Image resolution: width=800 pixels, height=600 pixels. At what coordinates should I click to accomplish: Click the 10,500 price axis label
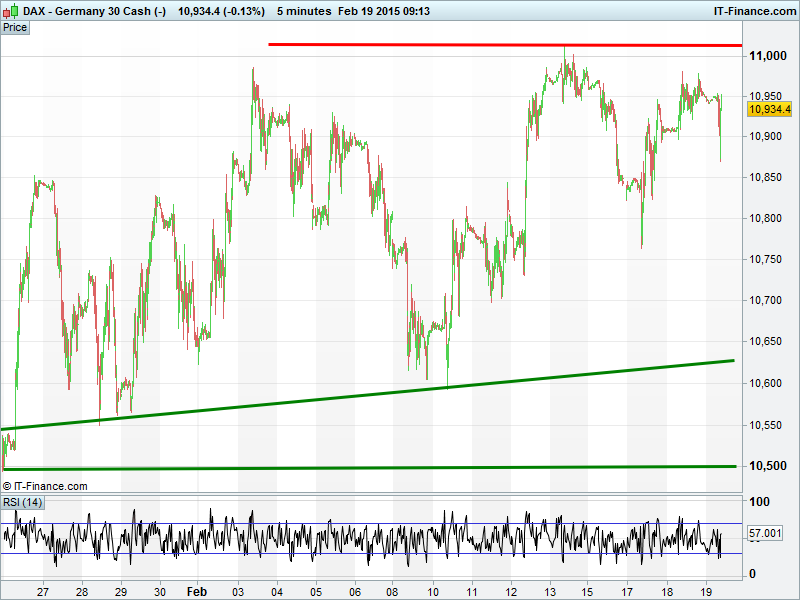coord(768,466)
